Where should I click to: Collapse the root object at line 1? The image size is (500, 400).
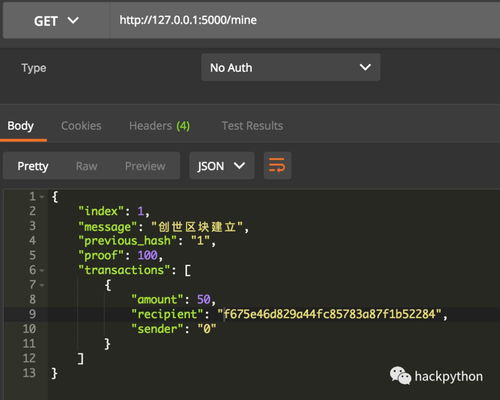point(42,197)
